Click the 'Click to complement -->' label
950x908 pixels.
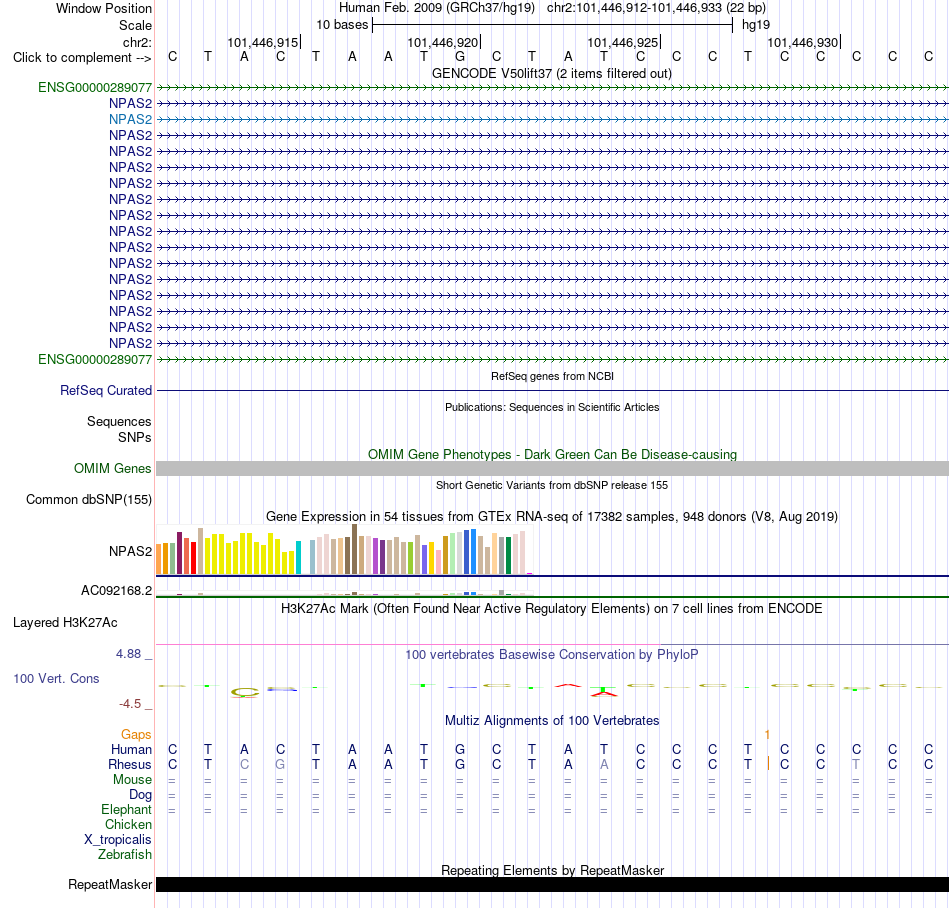[82, 58]
